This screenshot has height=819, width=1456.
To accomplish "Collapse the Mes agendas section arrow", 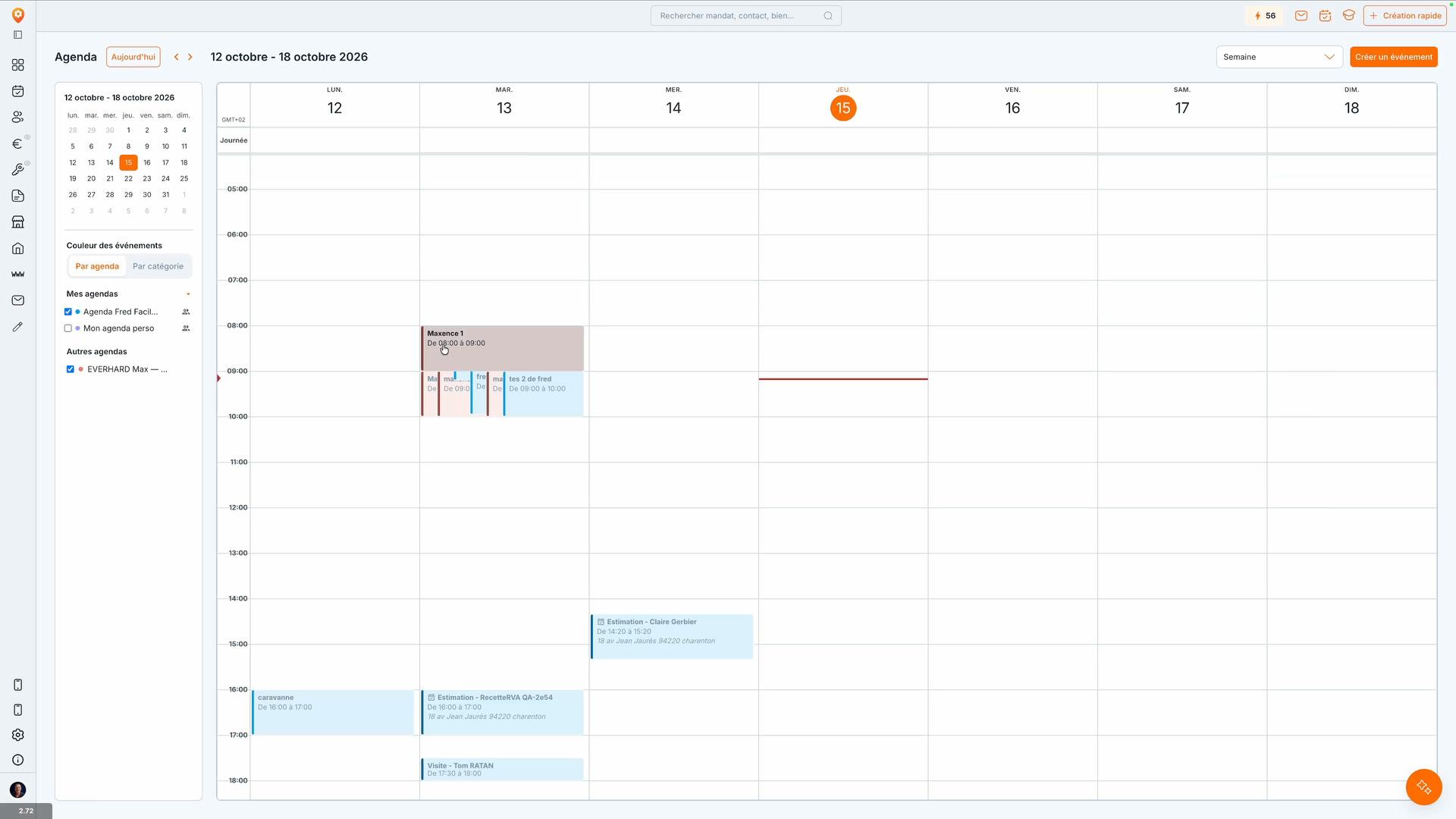I will pos(188,294).
